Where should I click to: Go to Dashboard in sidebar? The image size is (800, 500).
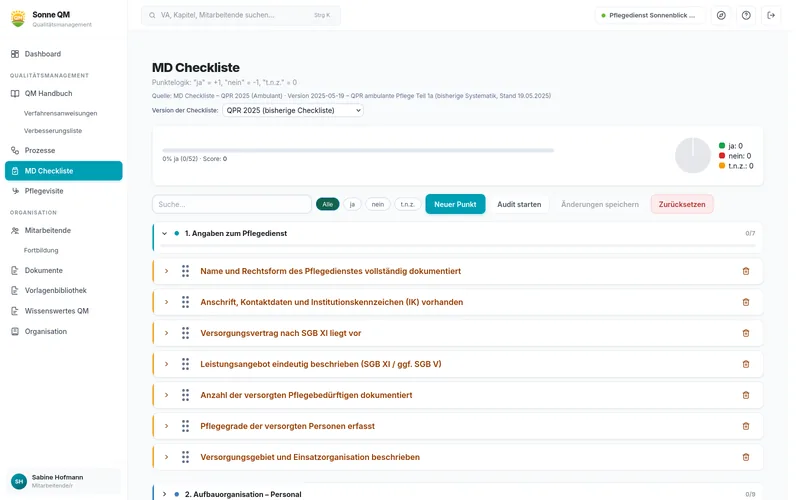tap(63, 54)
